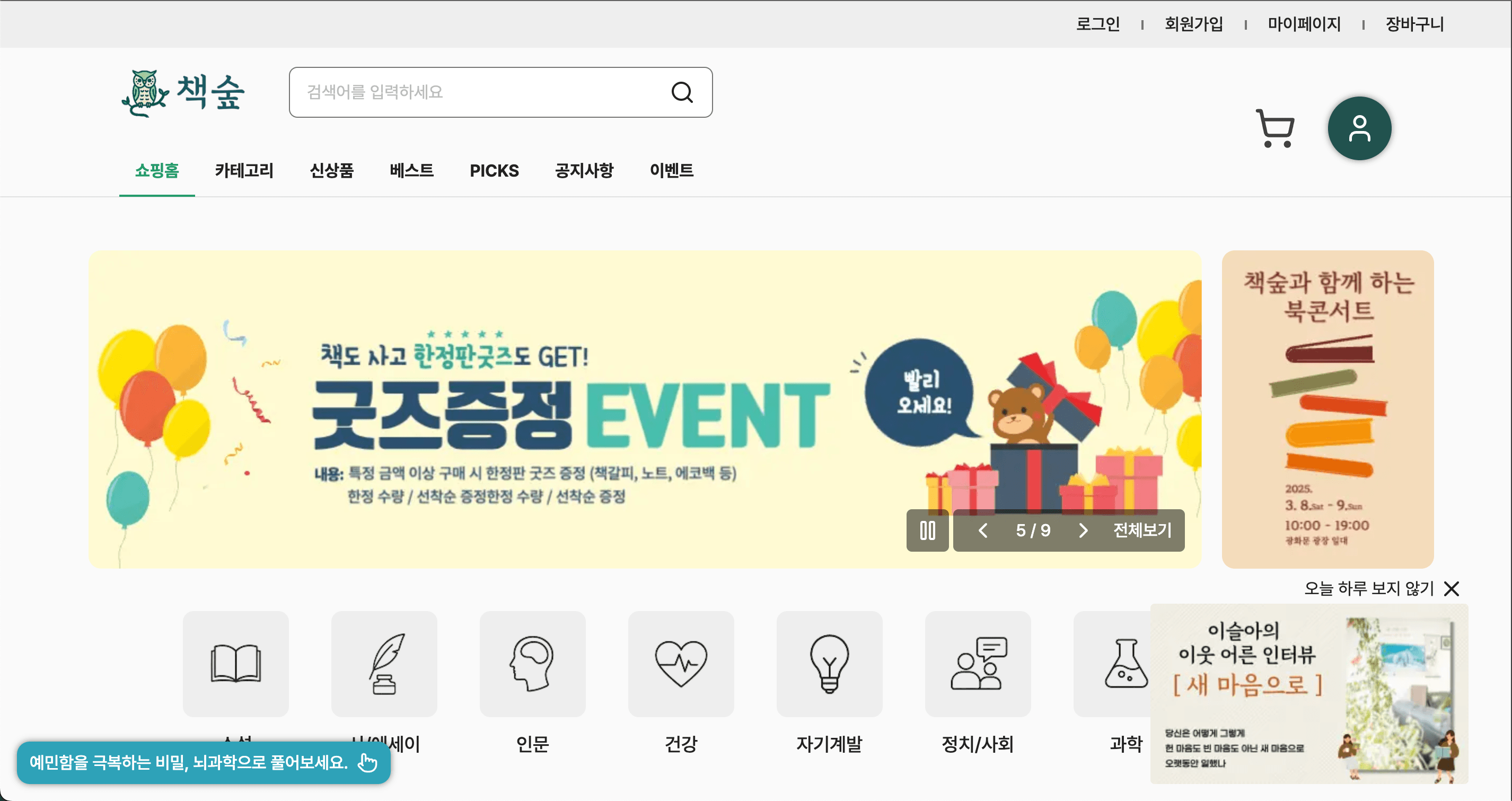Click the 전체보기 button on banner
Viewport: 1512px width, 801px height.
pyautogui.click(x=1142, y=530)
